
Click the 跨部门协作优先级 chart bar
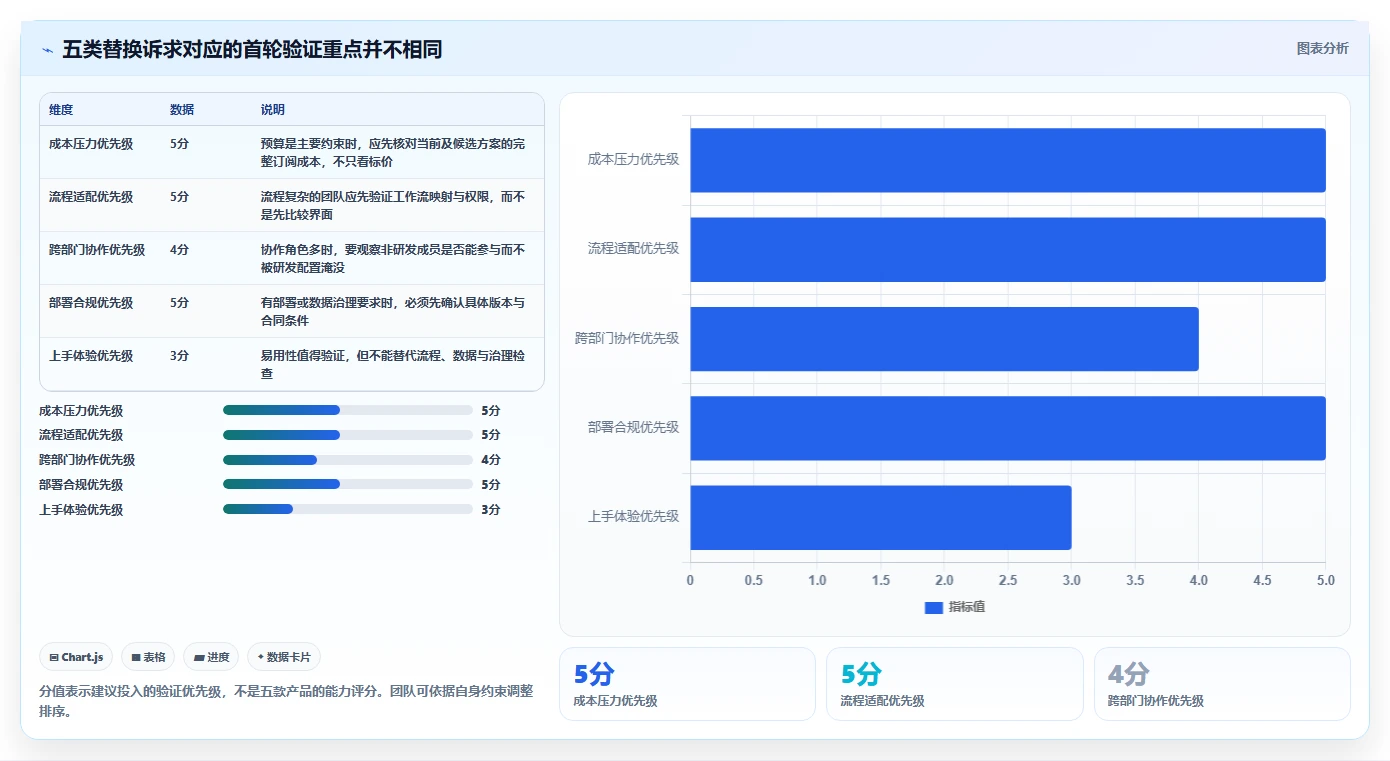944,339
